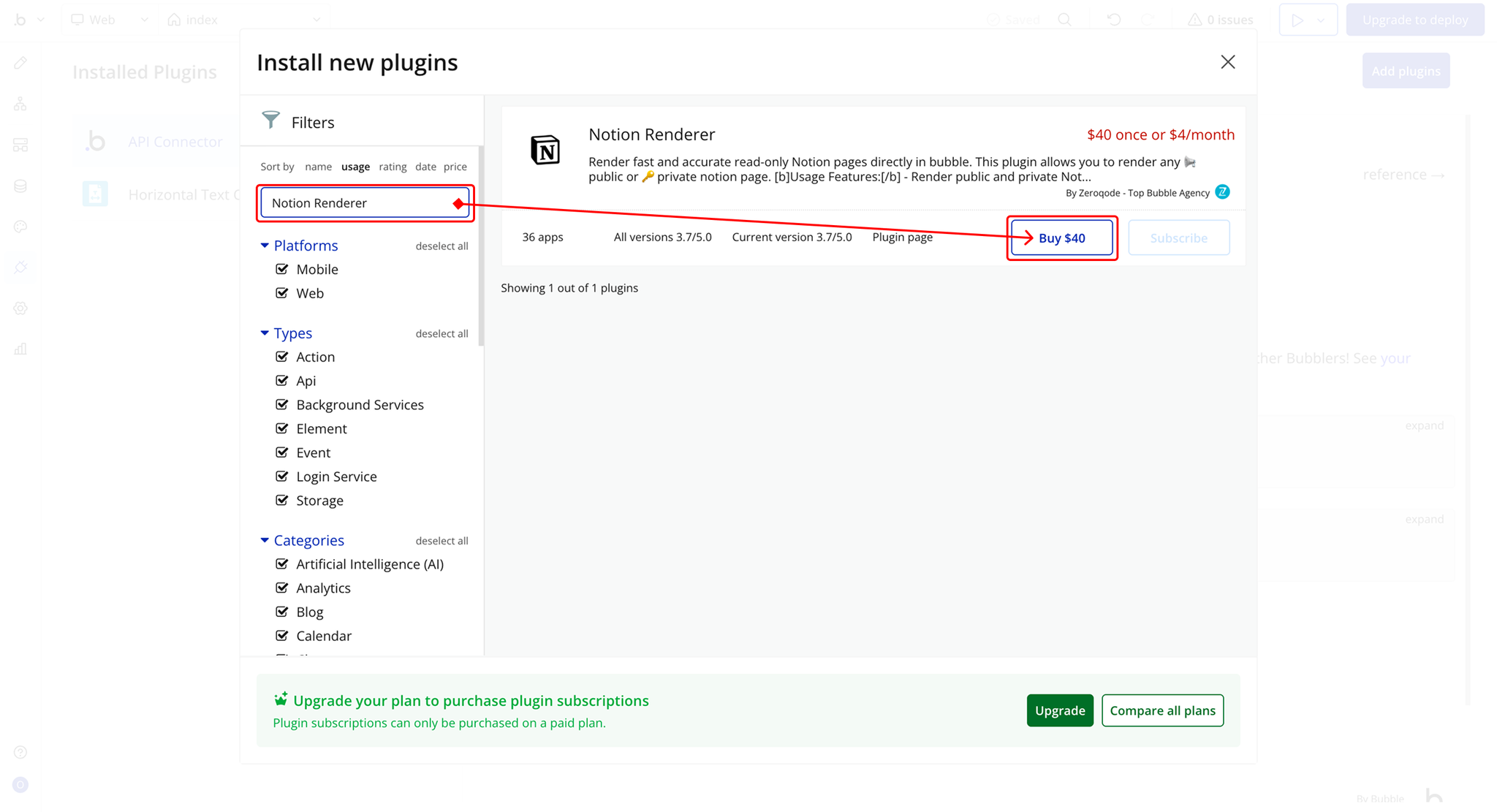Viewport: 1497px width, 812px height.
Task: Open the Design tab pencil icon in sidebar
Action: pyautogui.click(x=20, y=64)
